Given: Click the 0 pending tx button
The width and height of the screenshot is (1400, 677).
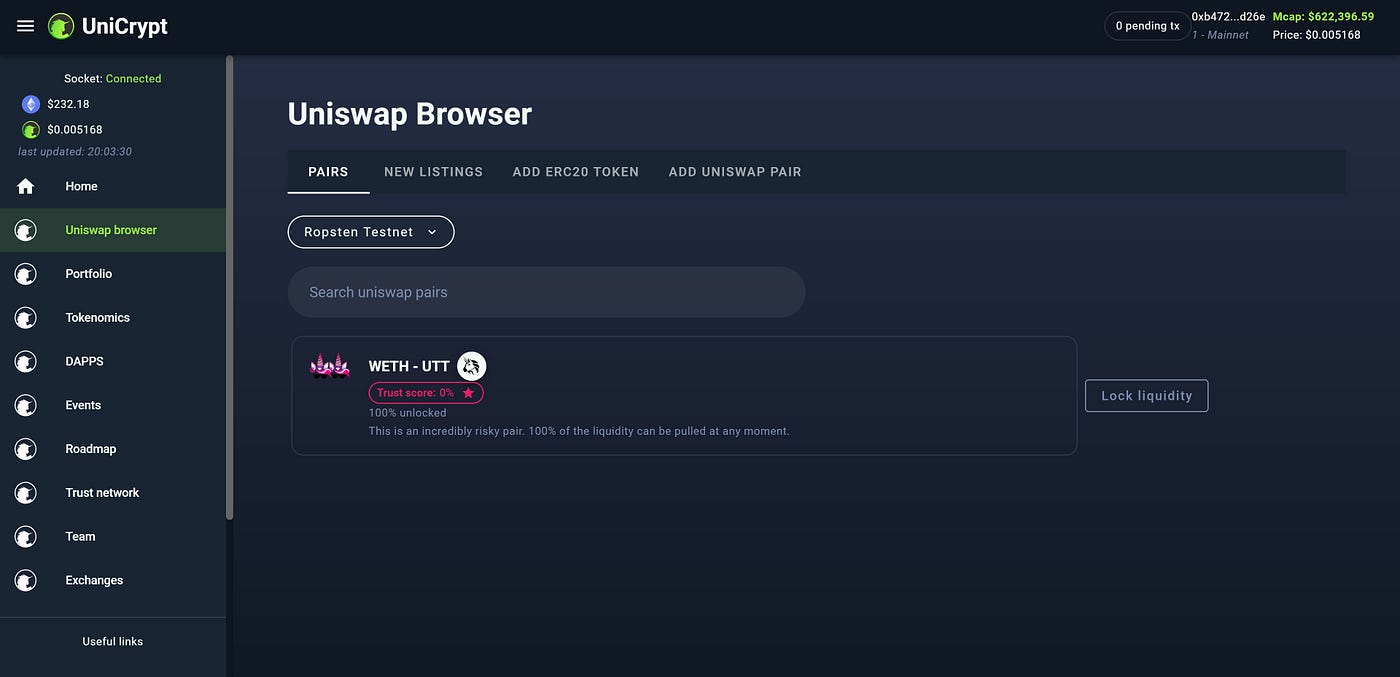Looking at the screenshot, I should point(1147,26).
